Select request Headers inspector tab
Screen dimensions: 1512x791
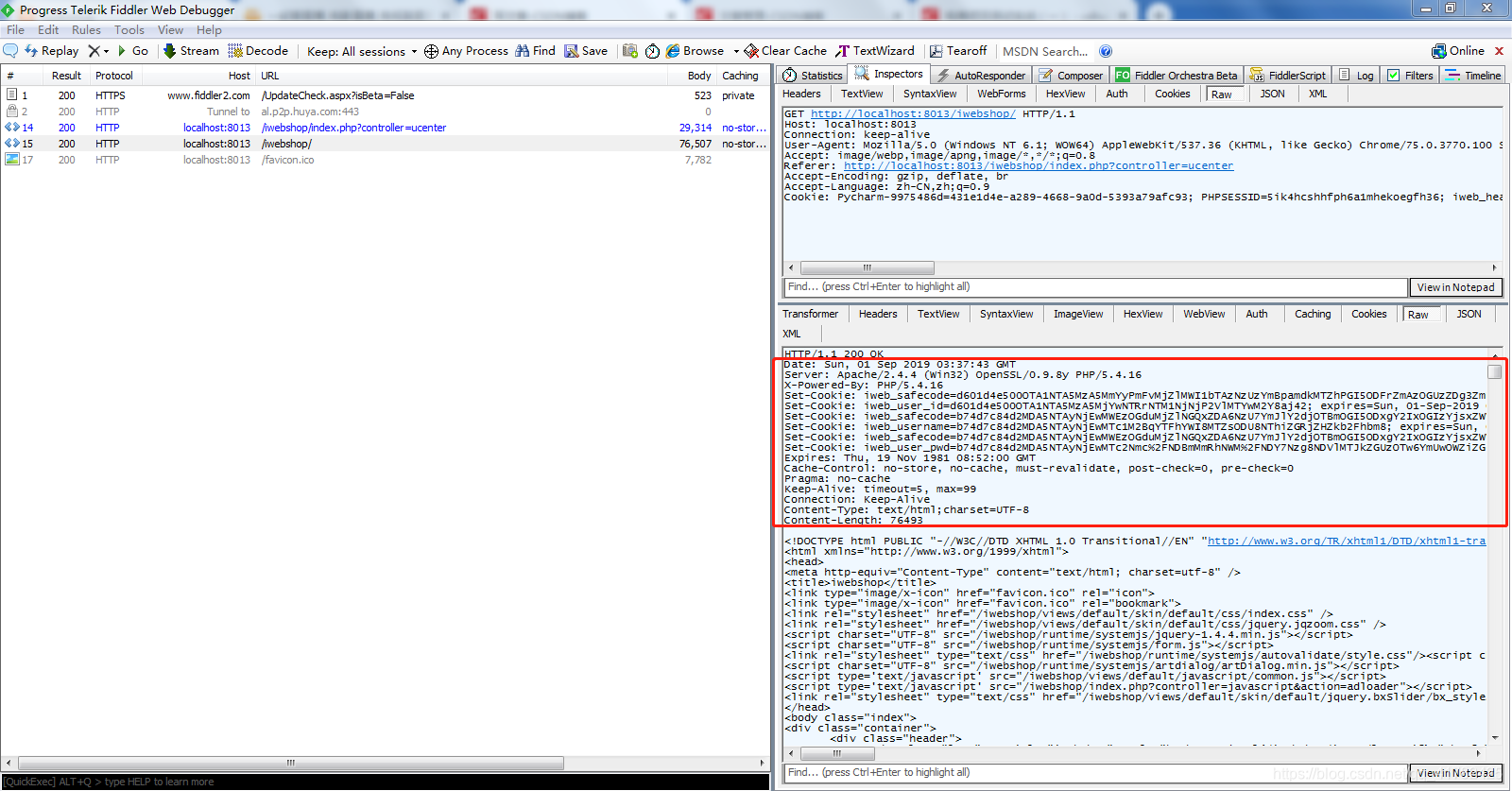click(x=801, y=94)
